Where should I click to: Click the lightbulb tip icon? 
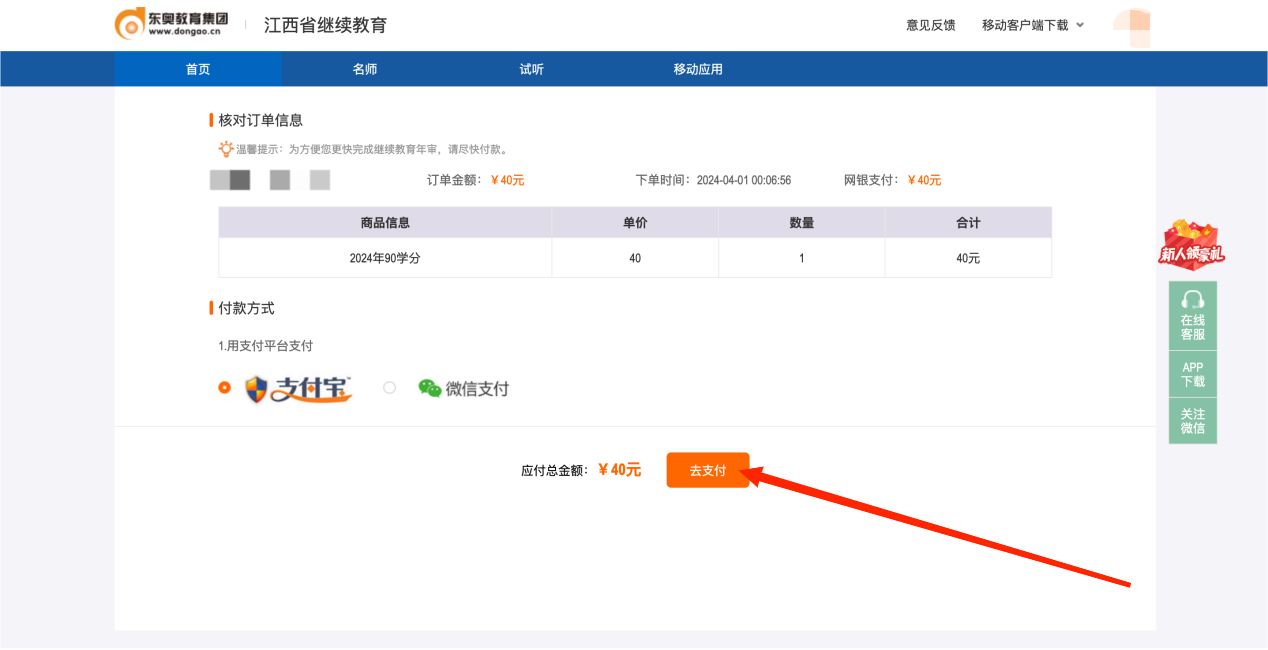pos(226,149)
